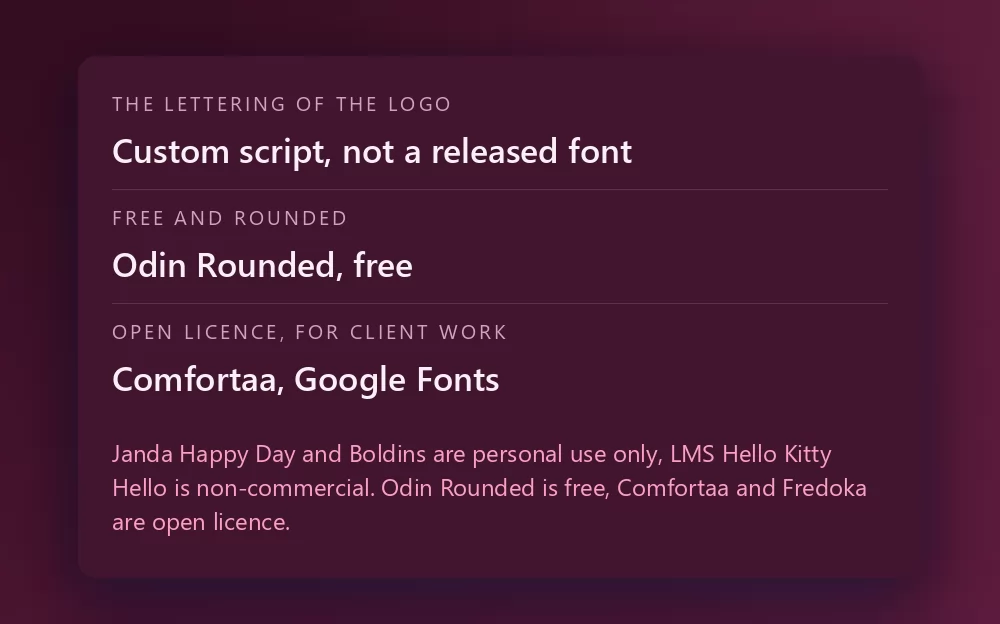The height and width of the screenshot is (624, 1000).
Task: Click the label 'THE LETTERING OF THE LOGO'
Action: pyautogui.click(x=282, y=104)
